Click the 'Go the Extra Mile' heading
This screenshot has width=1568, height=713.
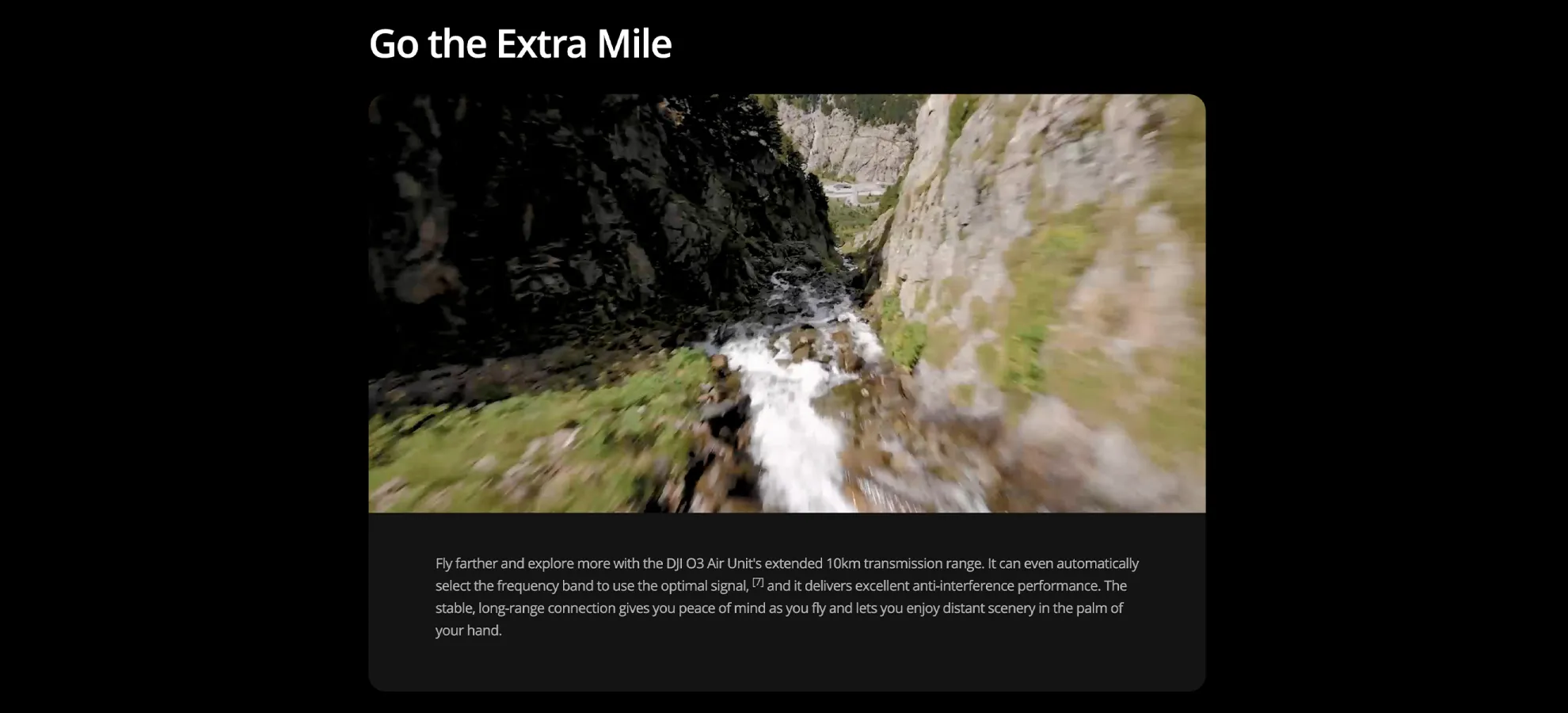[520, 44]
